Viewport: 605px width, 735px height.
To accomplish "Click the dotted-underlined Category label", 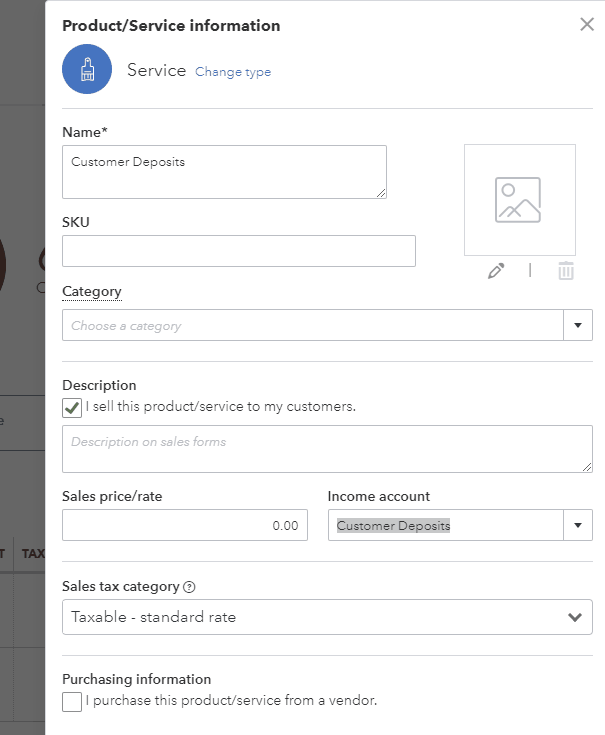I will [92, 292].
